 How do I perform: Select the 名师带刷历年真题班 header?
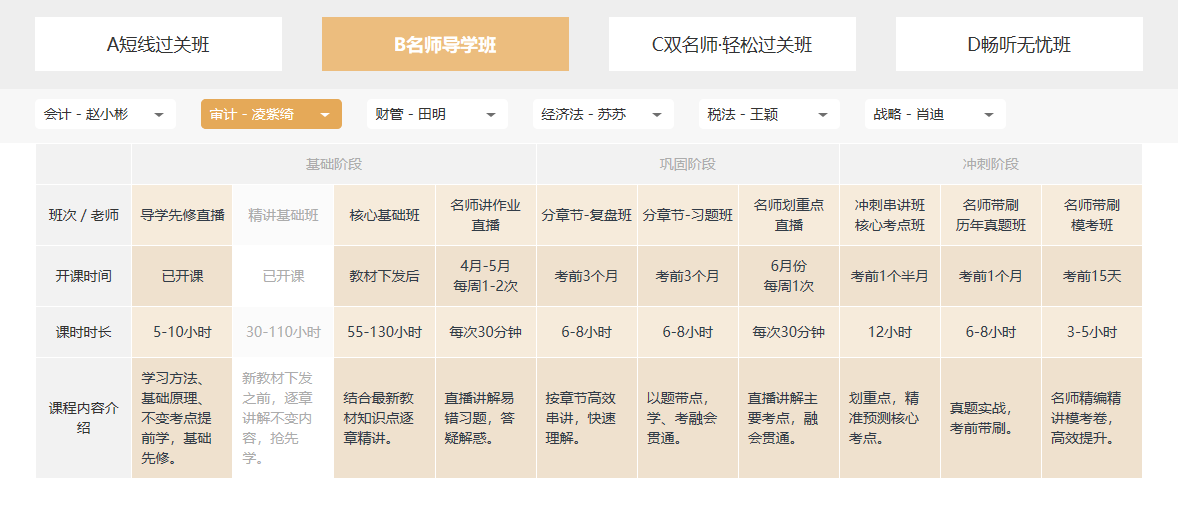pyautogui.click(x=990, y=215)
